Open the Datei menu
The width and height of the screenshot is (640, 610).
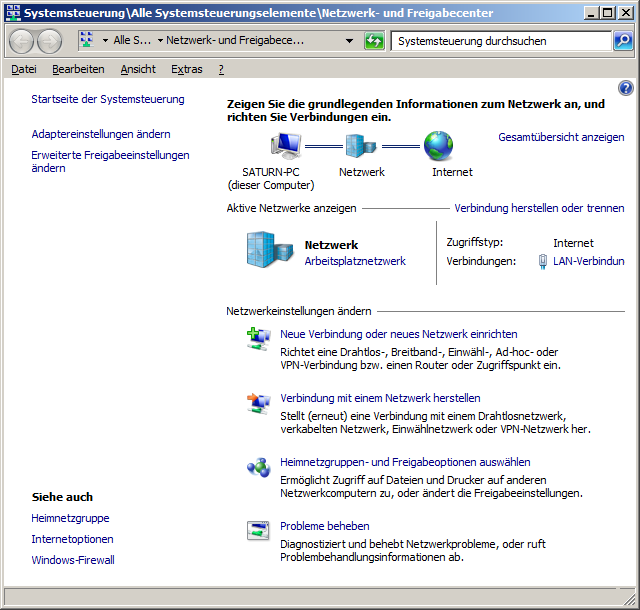tap(24, 69)
